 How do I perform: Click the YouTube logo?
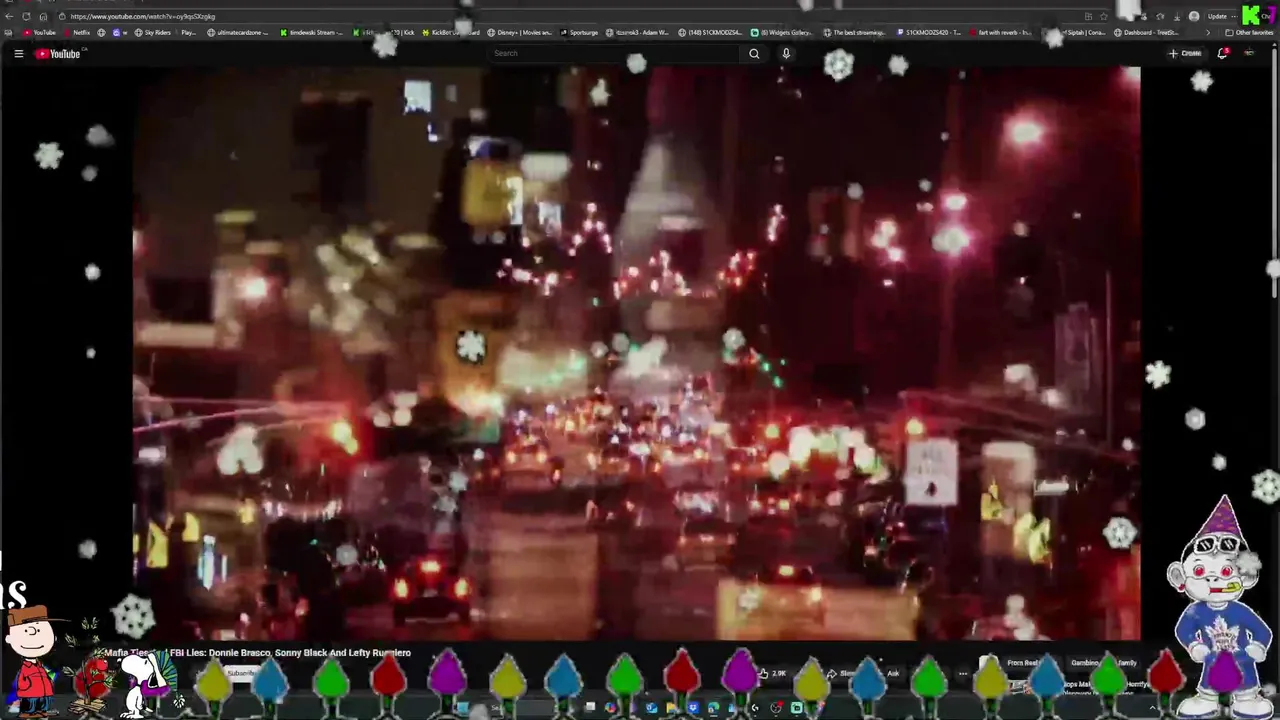tap(58, 53)
